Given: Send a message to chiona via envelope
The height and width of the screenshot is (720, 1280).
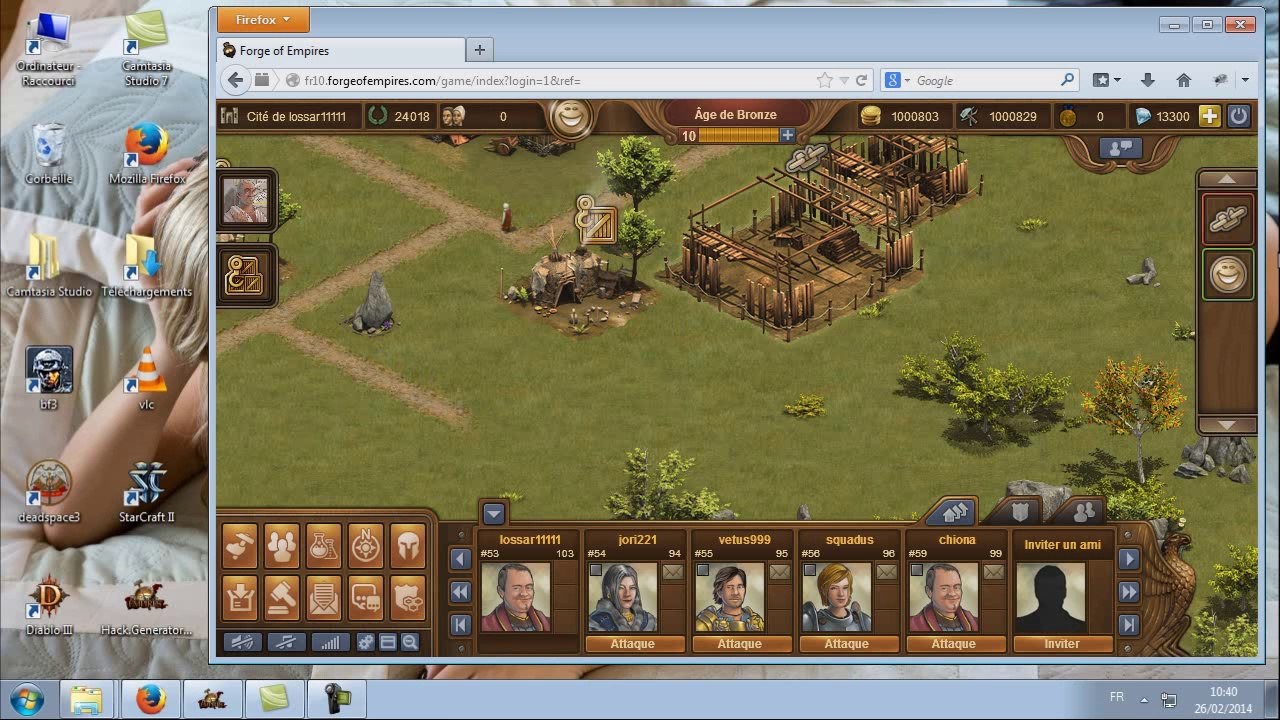Looking at the screenshot, I should point(993,572).
